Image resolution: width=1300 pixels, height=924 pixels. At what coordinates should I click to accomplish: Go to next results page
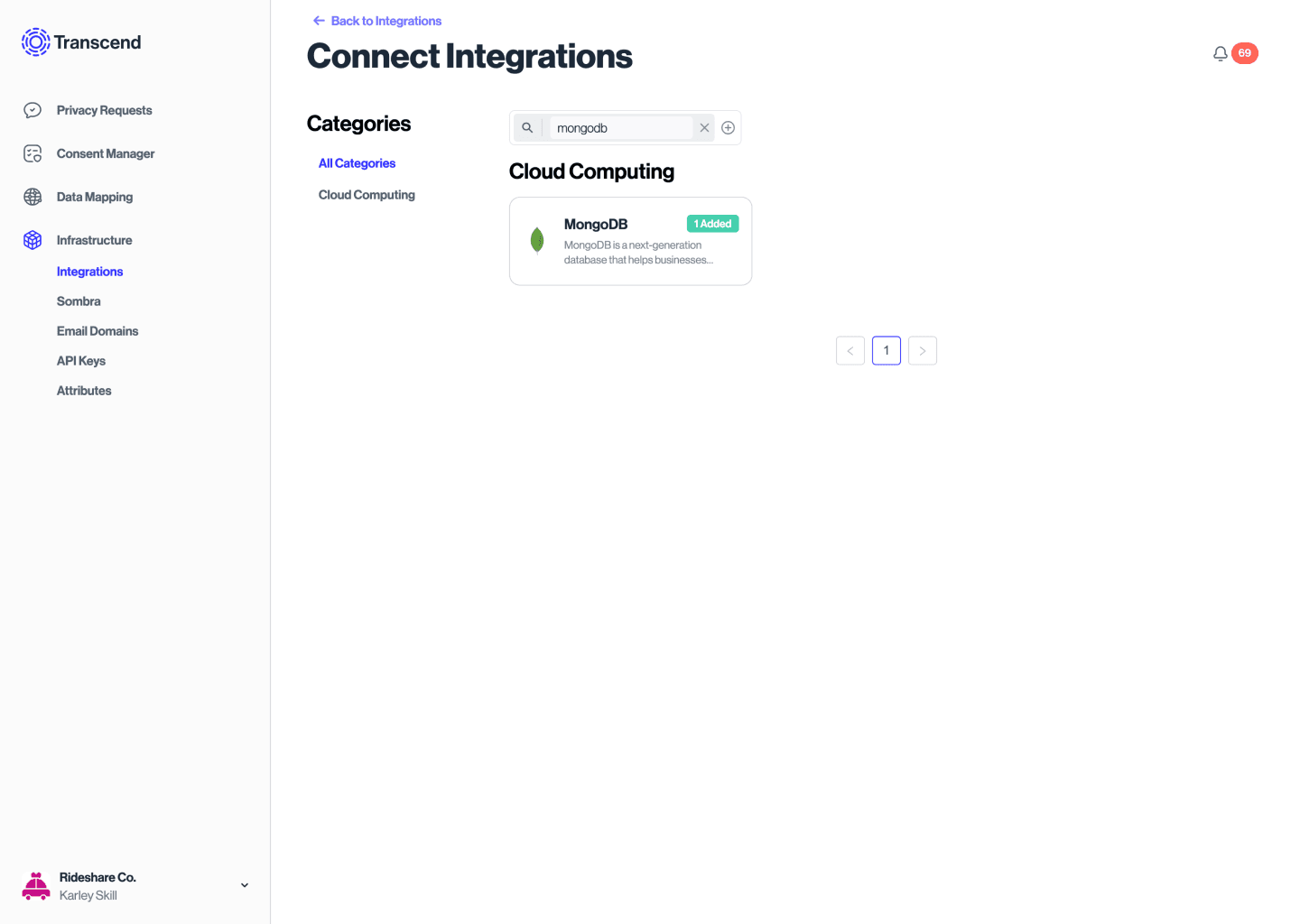pos(923,351)
